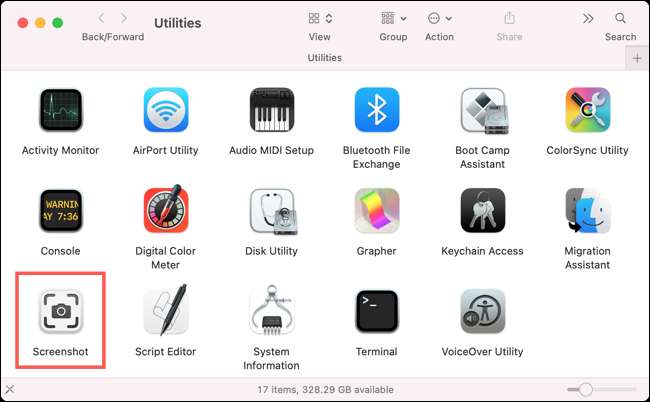This screenshot has height=402, width=650.
Task: Select the Keychain Access icon
Action: (x=483, y=211)
